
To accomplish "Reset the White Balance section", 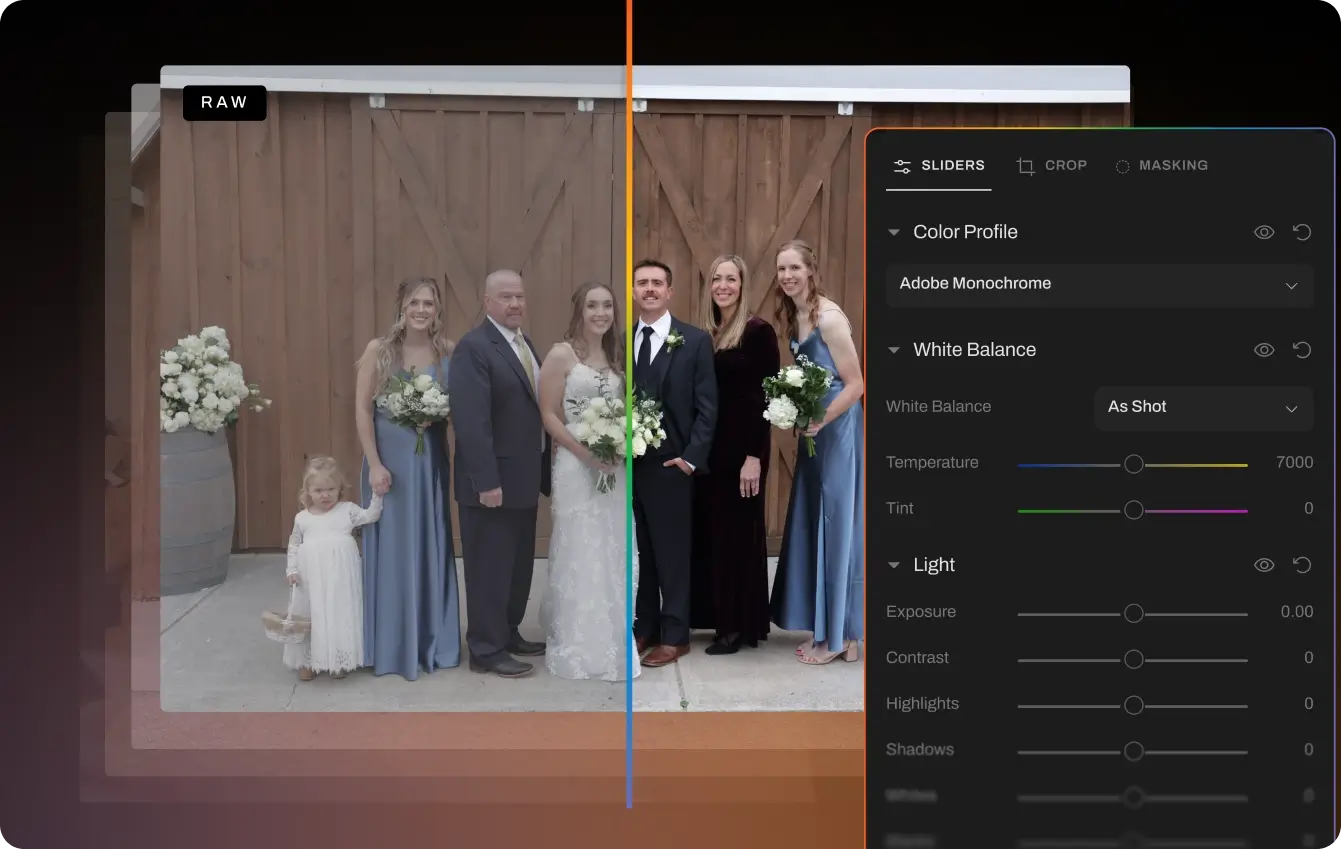I will click(1301, 350).
